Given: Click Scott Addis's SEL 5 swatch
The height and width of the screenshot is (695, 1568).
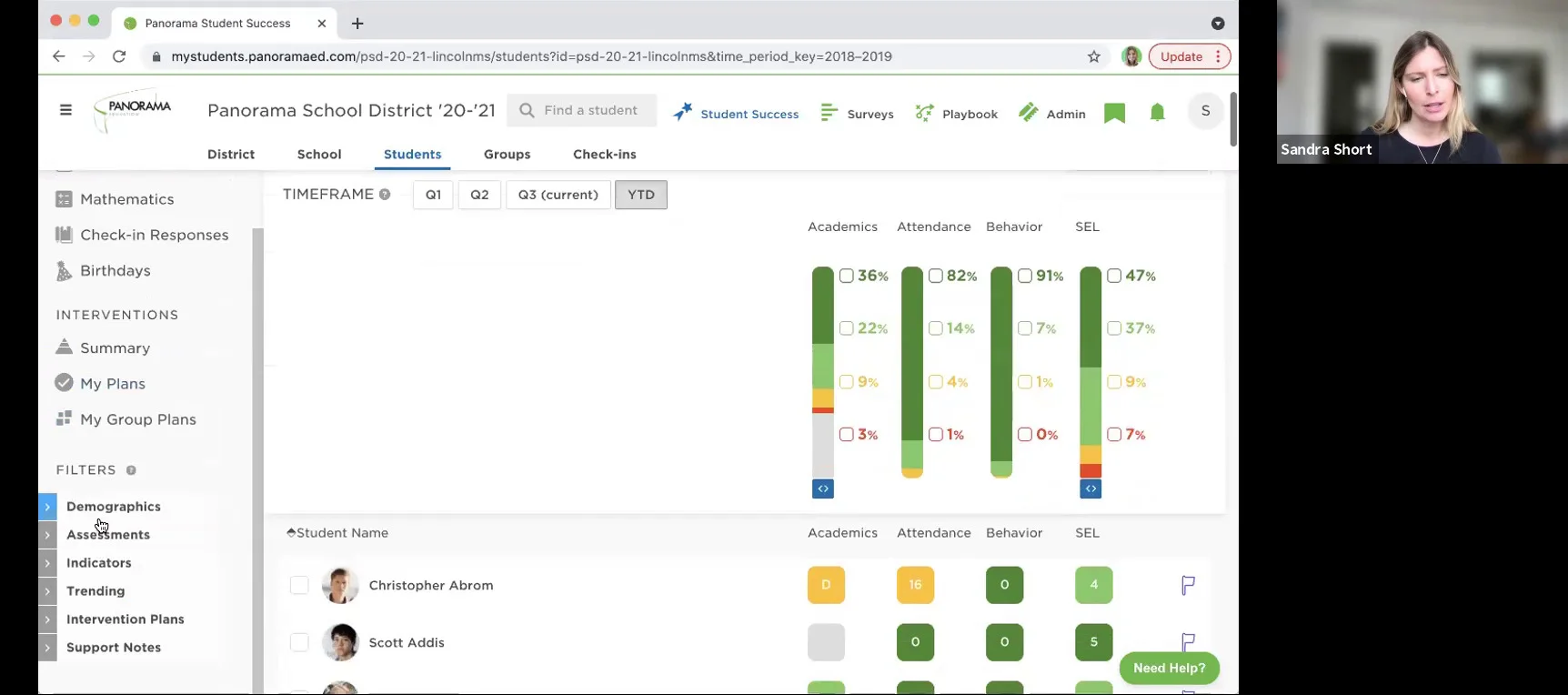Looking at the screenshot, I should (x=1093, y=642).
